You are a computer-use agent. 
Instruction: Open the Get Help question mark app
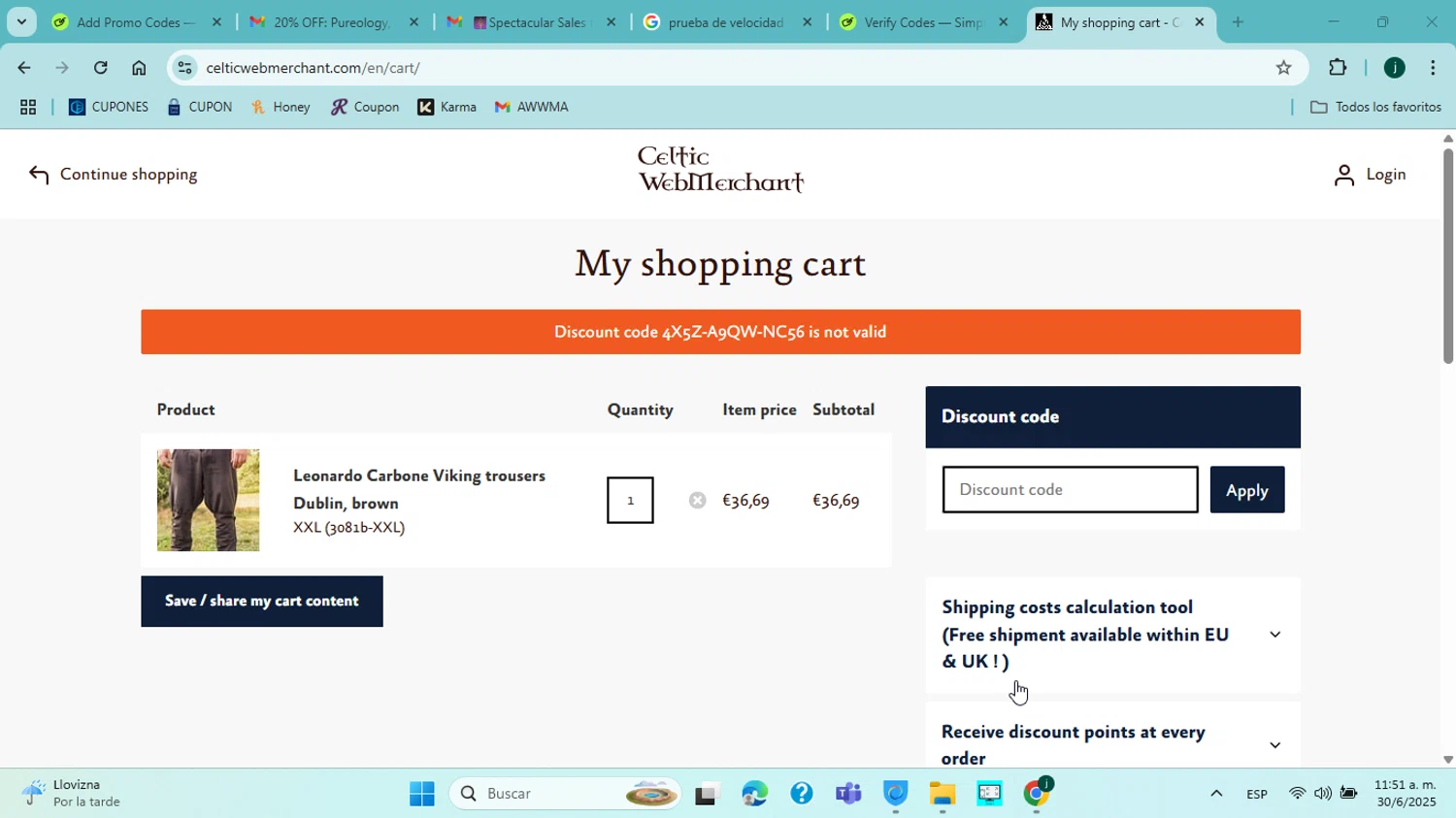coord(802,795)
